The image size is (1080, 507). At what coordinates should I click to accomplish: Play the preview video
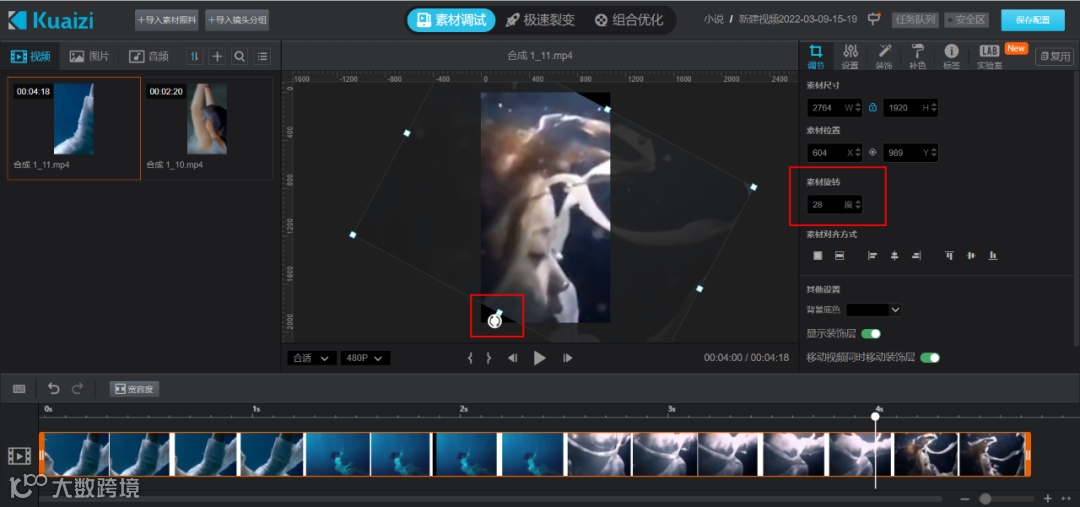pyautogui.click(x=540, y=358)
